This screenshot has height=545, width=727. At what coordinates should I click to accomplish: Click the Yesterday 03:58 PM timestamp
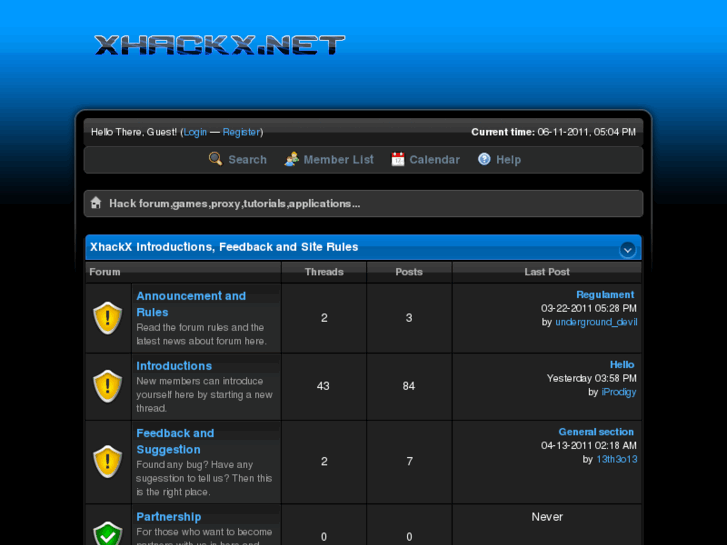pyautogui.click(x=592, y=378)
